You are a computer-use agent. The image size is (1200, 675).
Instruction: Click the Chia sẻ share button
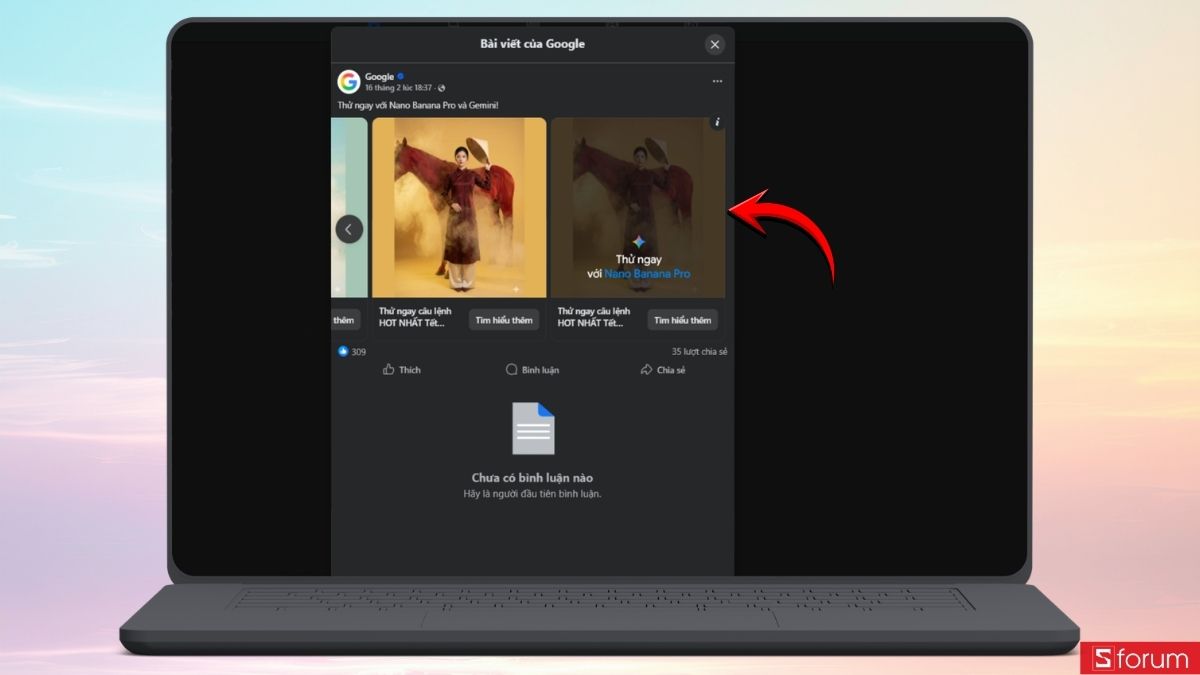(663, 370)
